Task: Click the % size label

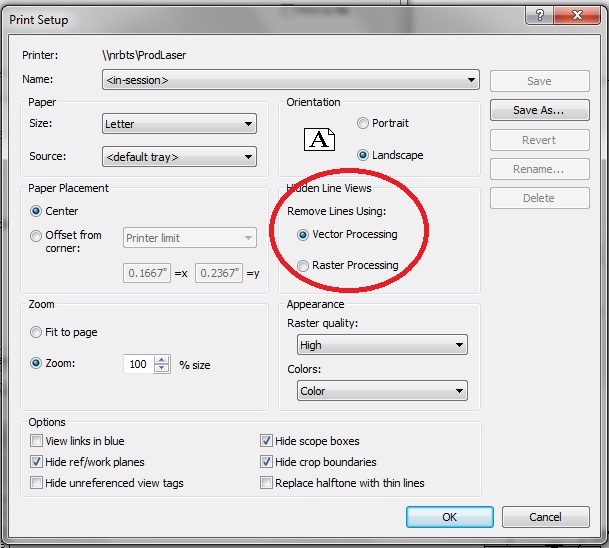Action: [x=195, y=365]
